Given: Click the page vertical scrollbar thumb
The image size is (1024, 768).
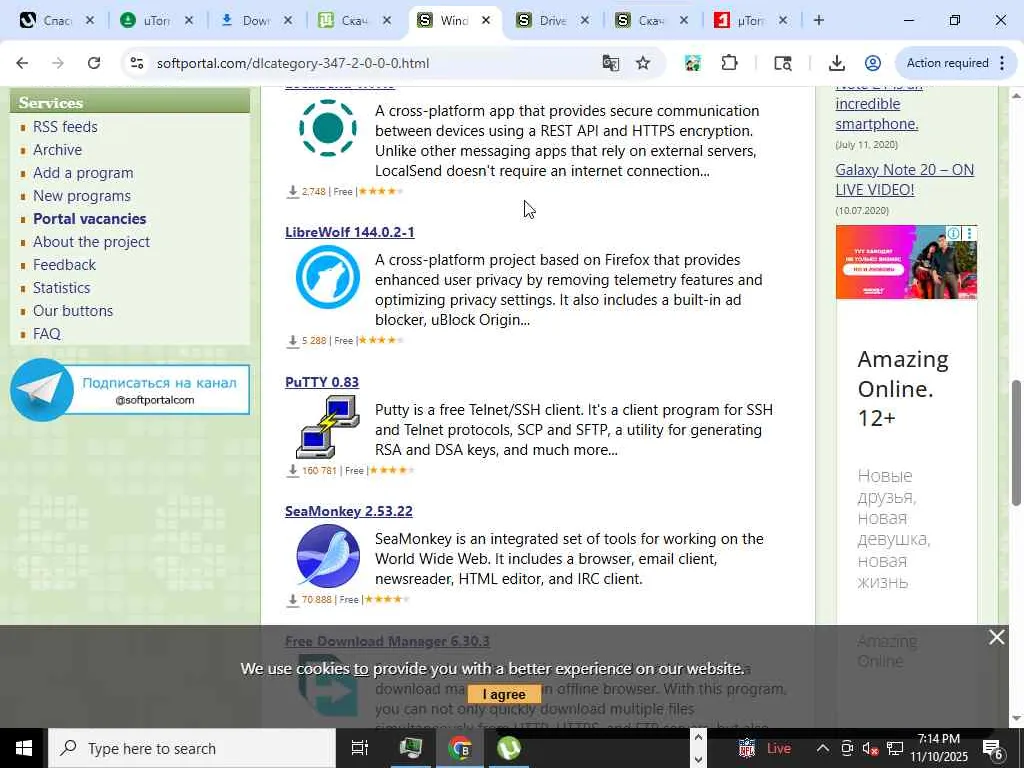Looking at the screenshot, I should point(1016,443).
